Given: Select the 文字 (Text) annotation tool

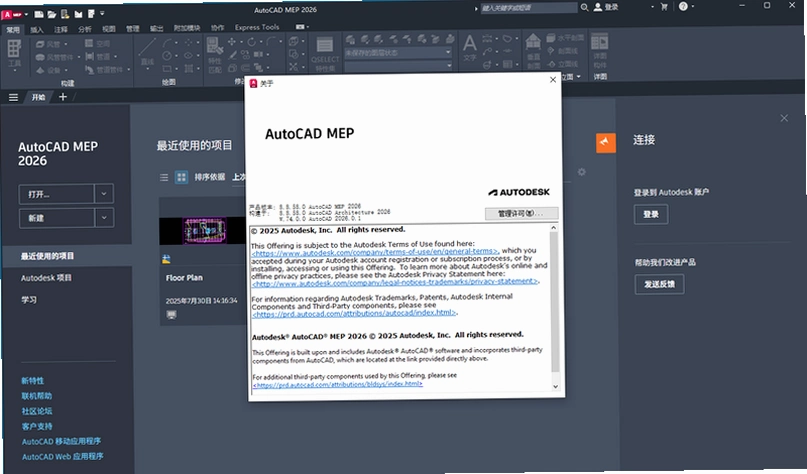Looking at the screenshot, I should (469, 48).
